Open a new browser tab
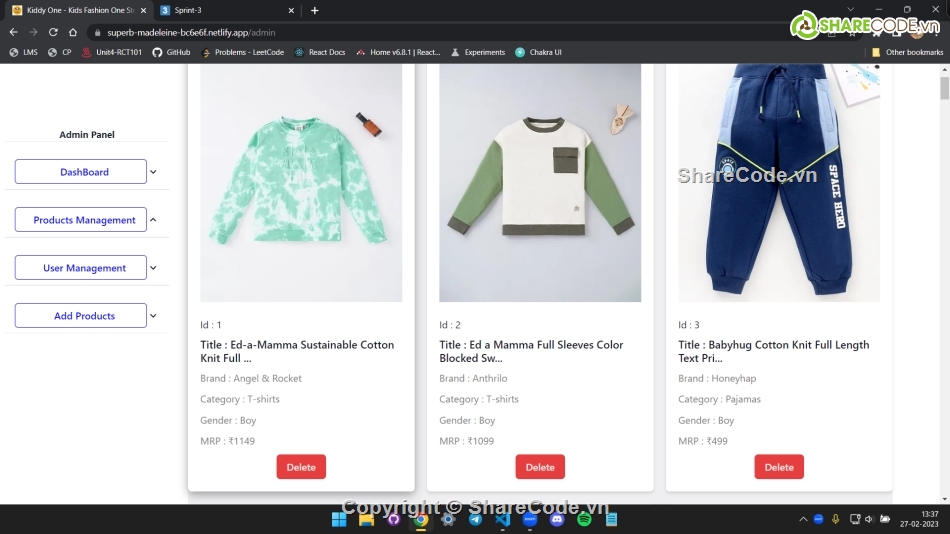950x534 pixels. click(314, 10)
